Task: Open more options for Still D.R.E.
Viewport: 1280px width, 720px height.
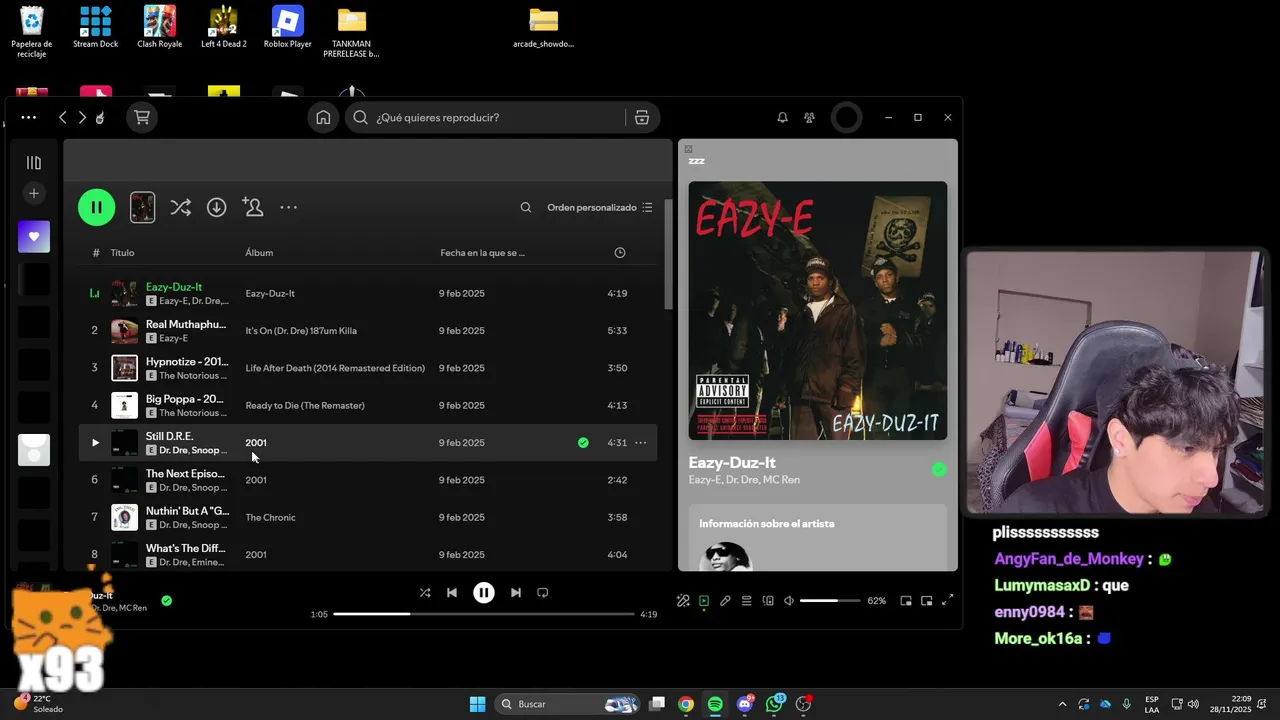Action: [640, 442]
